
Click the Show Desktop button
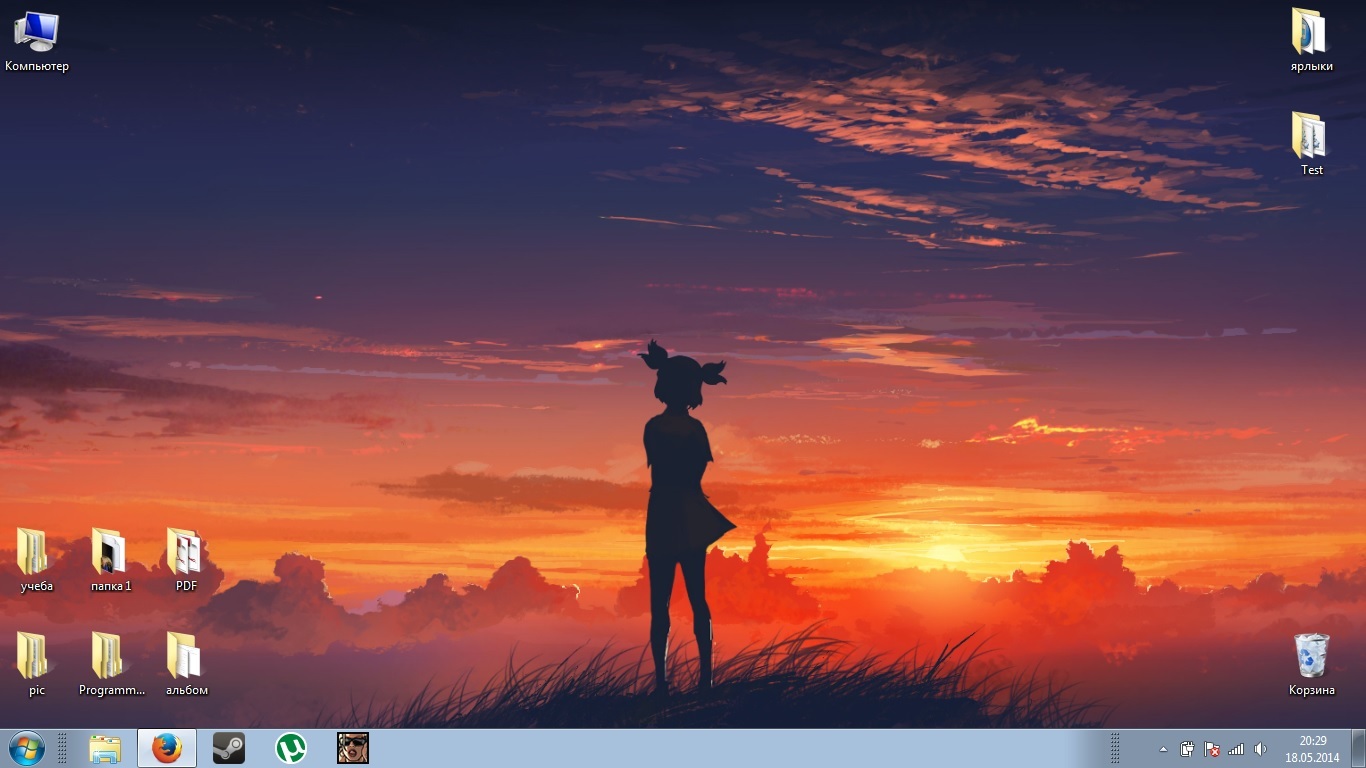pyautogui.click(x=1358, y=748)
